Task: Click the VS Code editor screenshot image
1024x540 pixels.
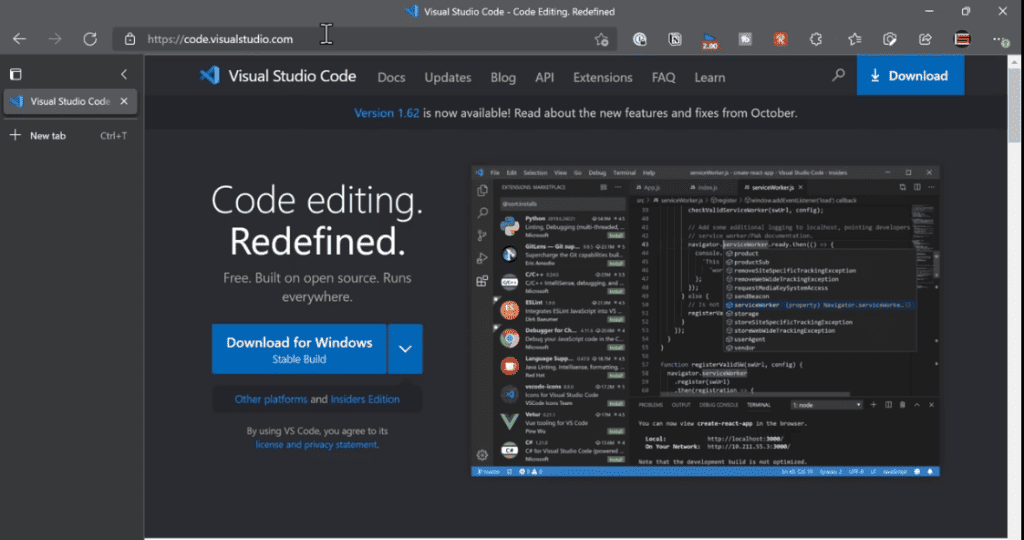Action: (x=705, y=321)
